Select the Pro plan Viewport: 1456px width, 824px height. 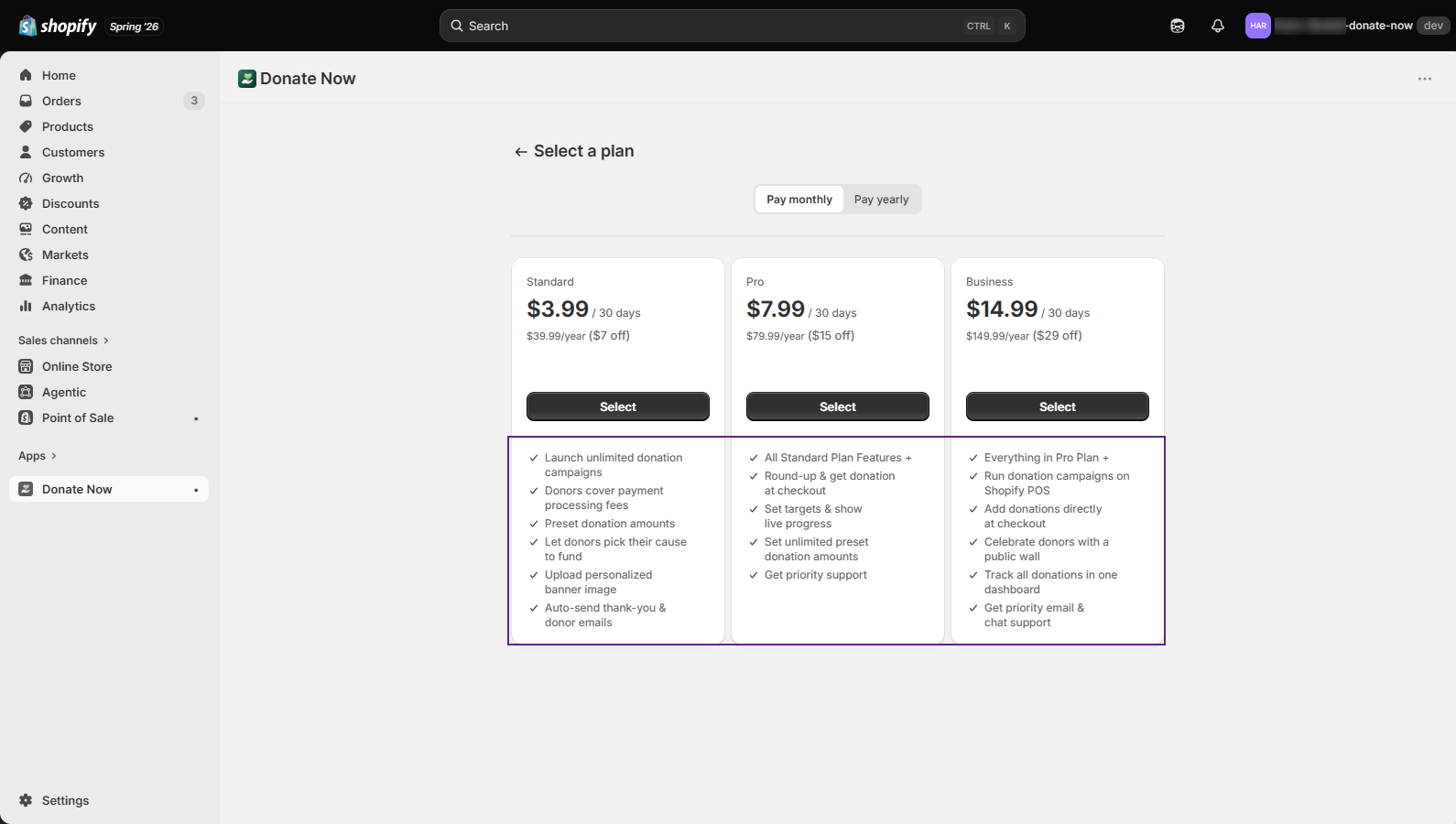pyautogui.click(x=838, y=407)
